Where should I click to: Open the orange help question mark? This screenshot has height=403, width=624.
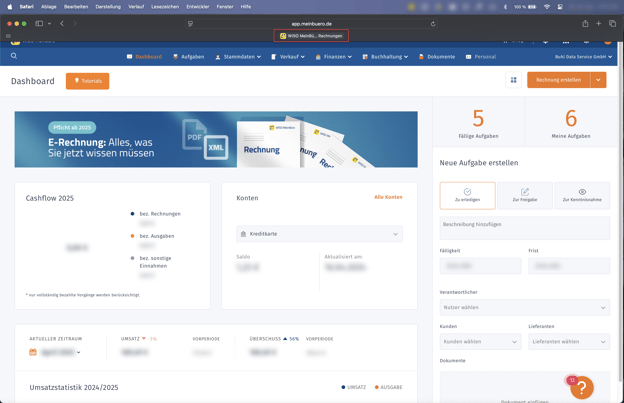[582, 387]
